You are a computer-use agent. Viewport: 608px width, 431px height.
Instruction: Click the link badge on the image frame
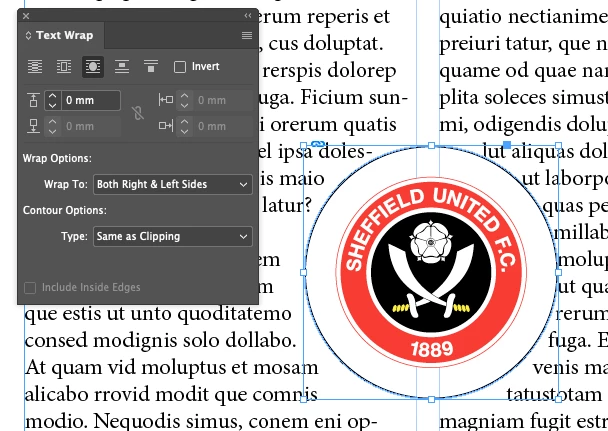318,145
